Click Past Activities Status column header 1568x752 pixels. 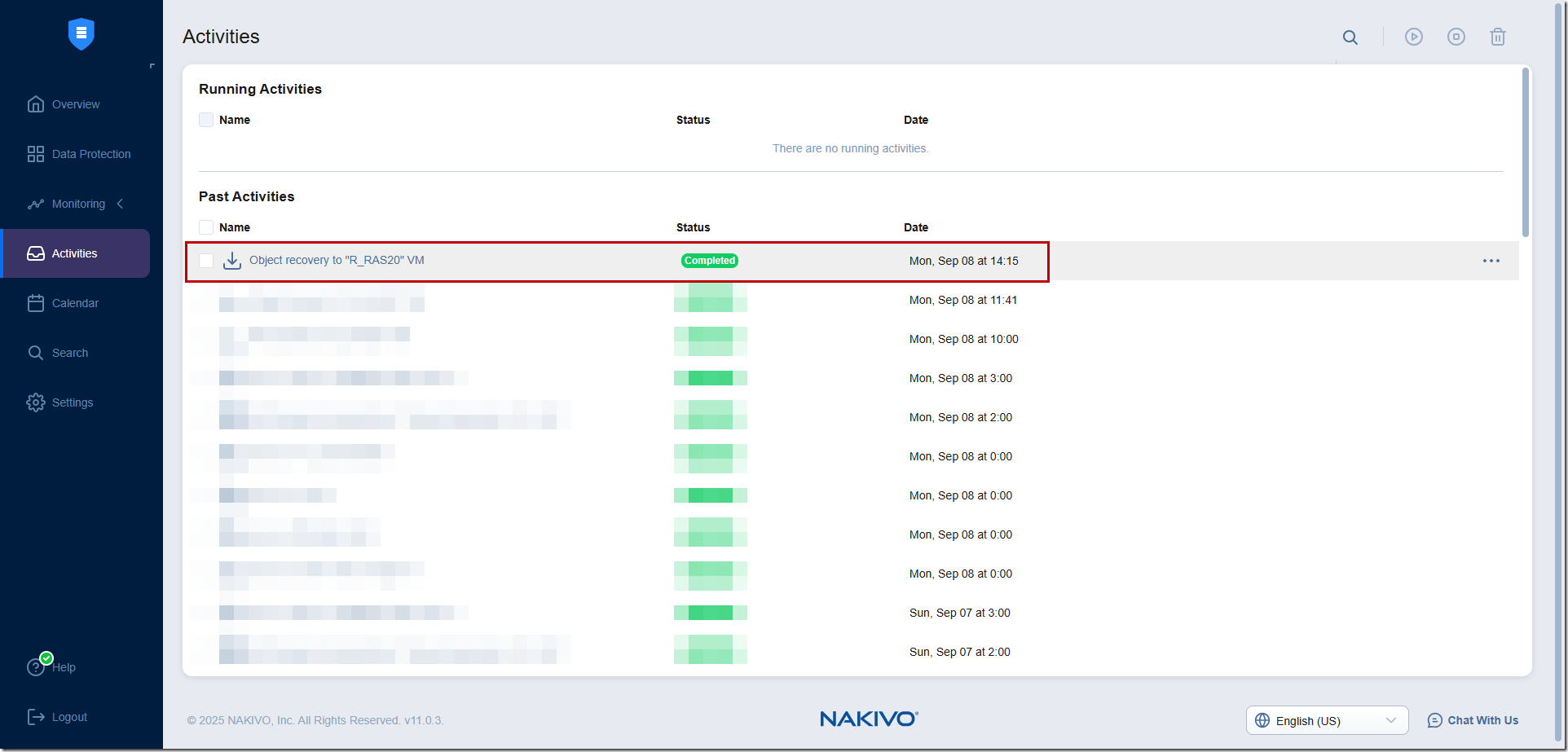(x=693, y=227)
